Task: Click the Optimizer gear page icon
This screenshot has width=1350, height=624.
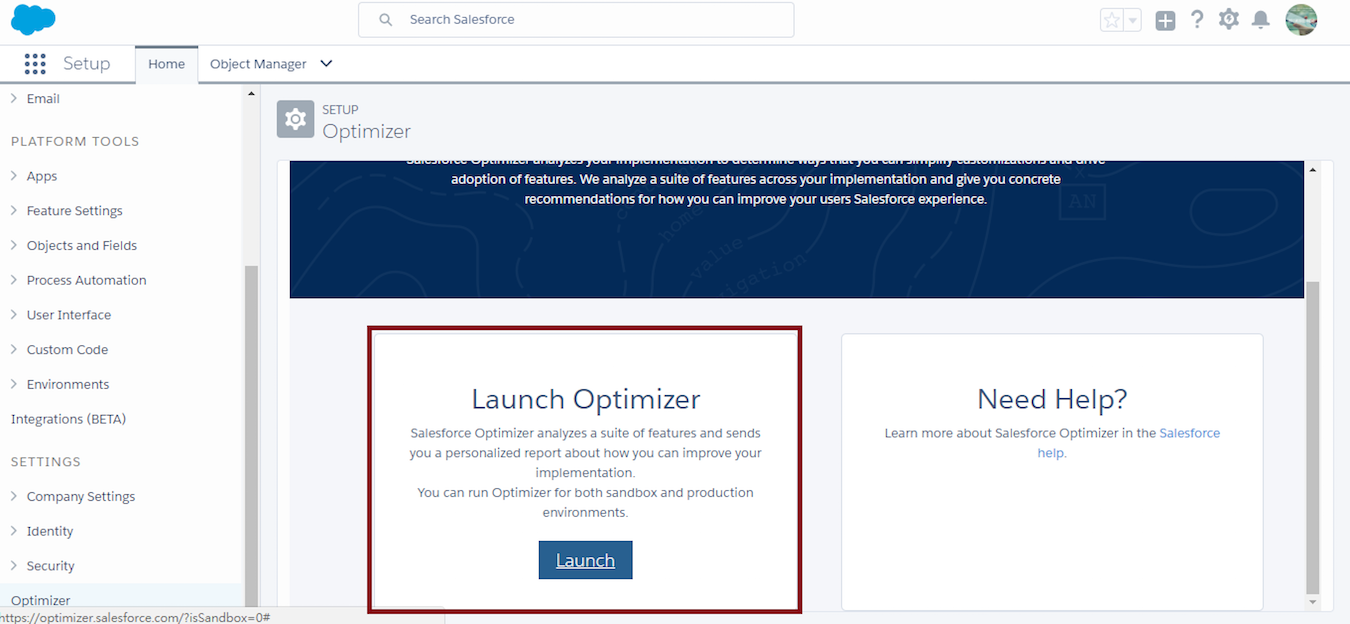Action: (295, 119)
